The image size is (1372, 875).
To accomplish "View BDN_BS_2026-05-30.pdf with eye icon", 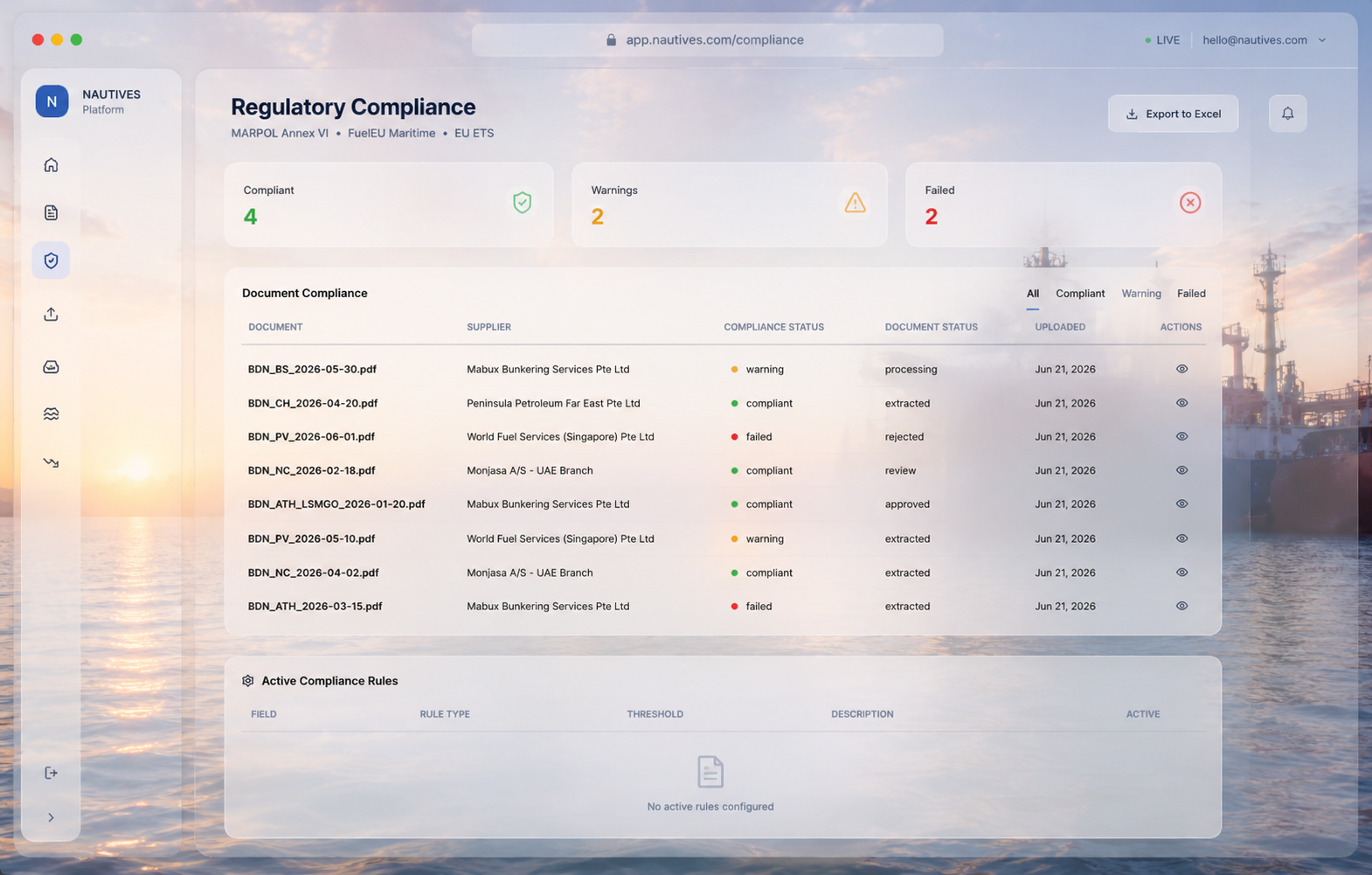I will click(1181, 369).
